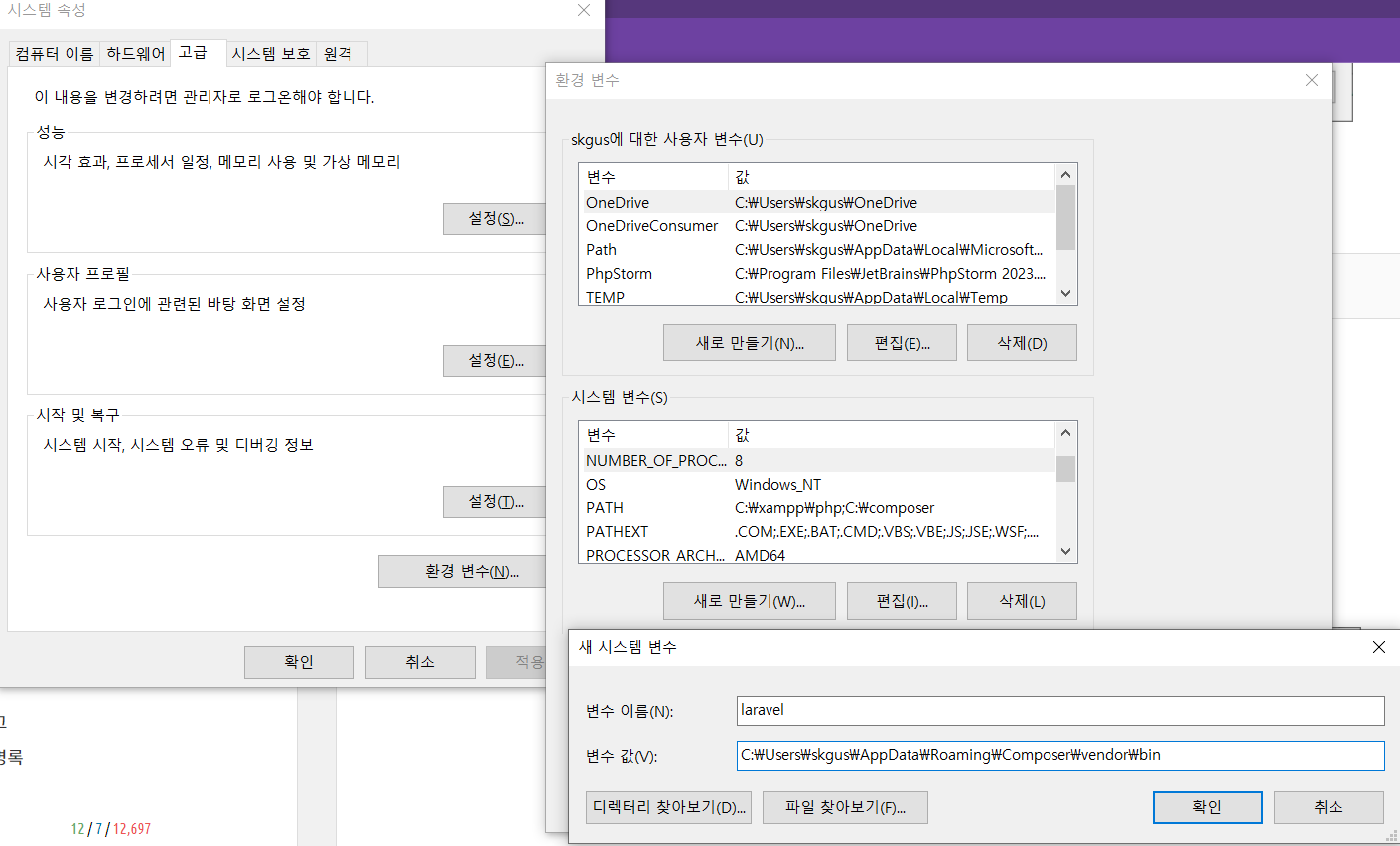Click the system variables scrollbar thumb
The height and width of the screenshot is (846, 1400).
1065,468
